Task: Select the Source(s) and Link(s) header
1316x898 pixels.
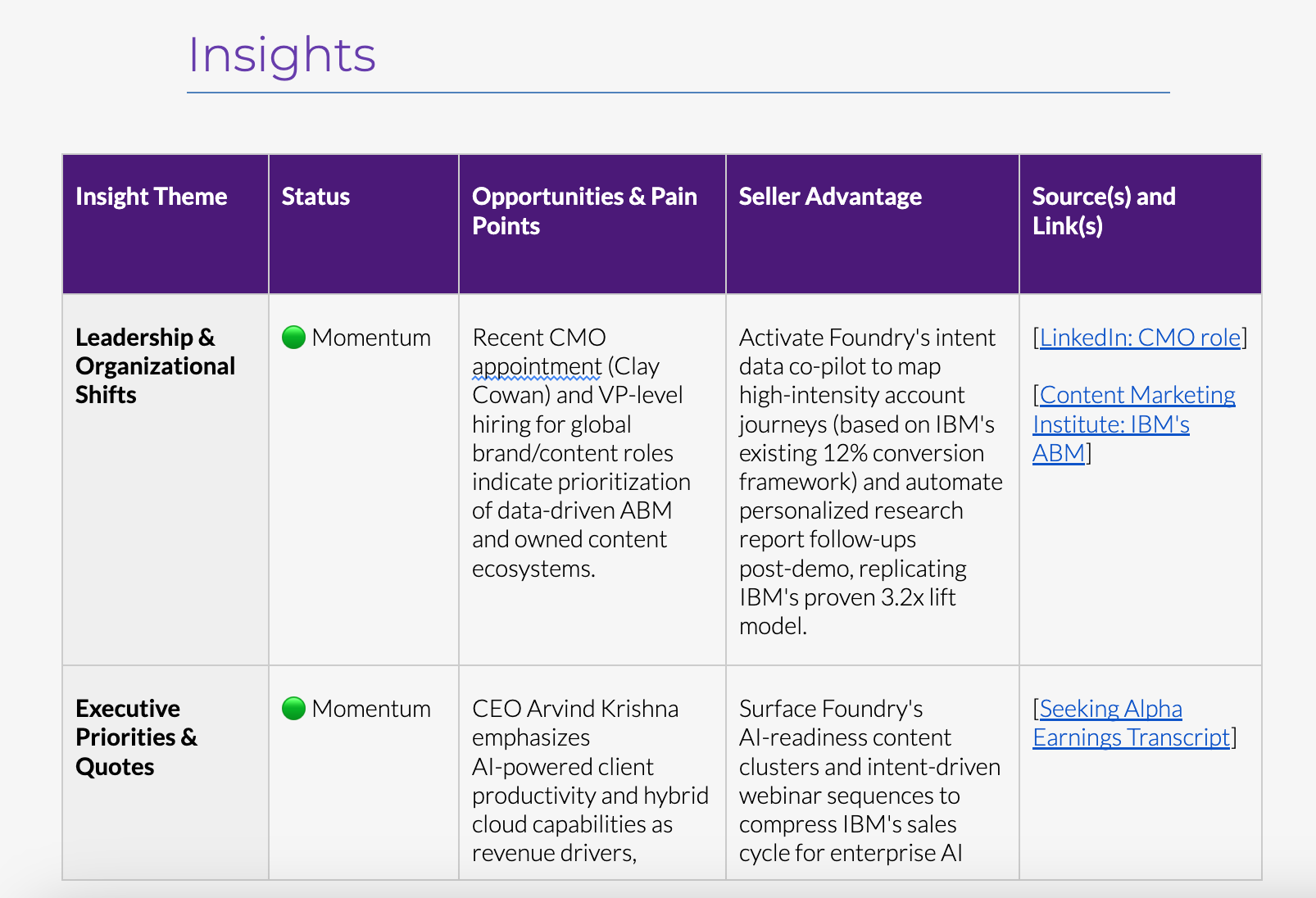Action: coord(1141,224)
